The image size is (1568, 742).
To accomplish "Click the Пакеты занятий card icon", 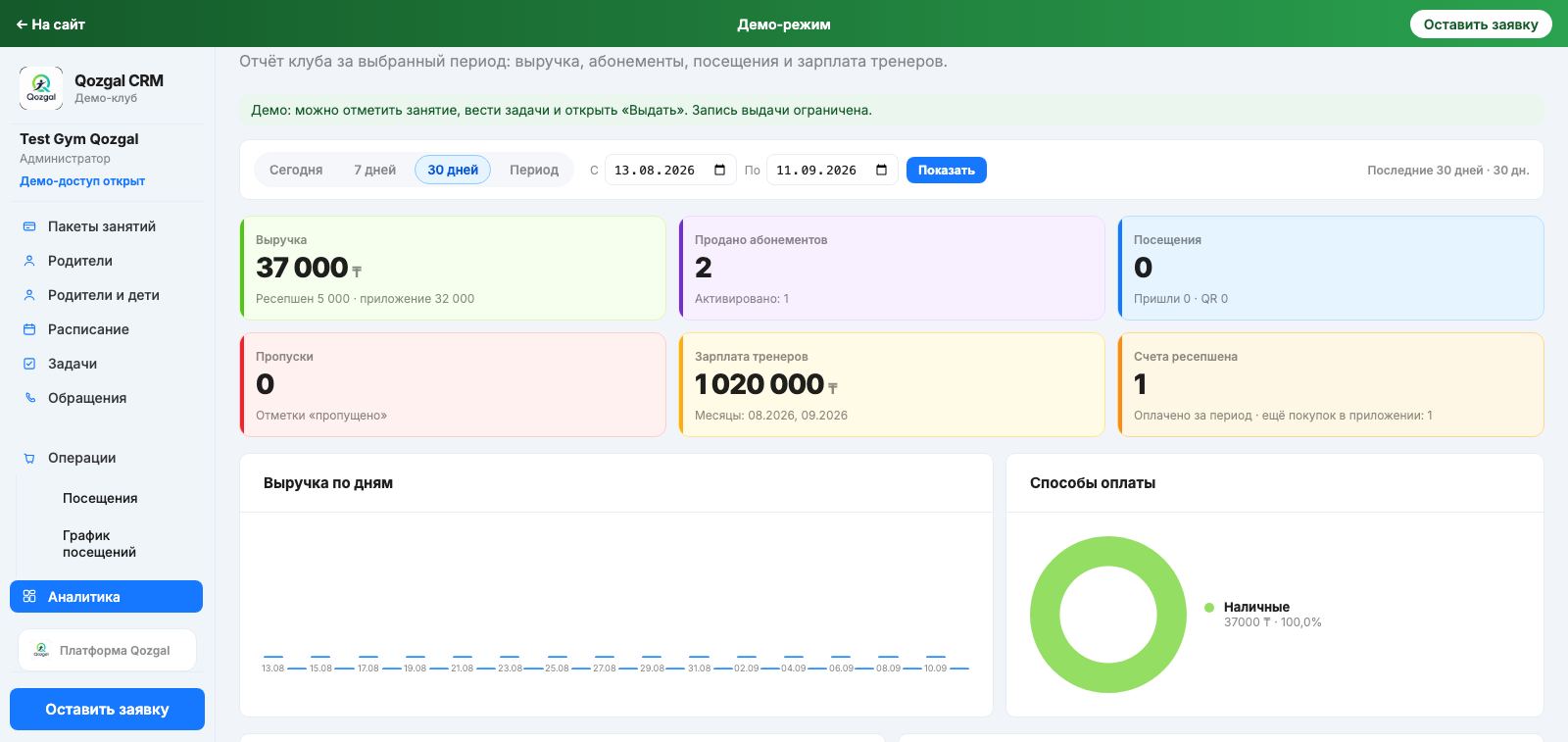I will 29,226.
